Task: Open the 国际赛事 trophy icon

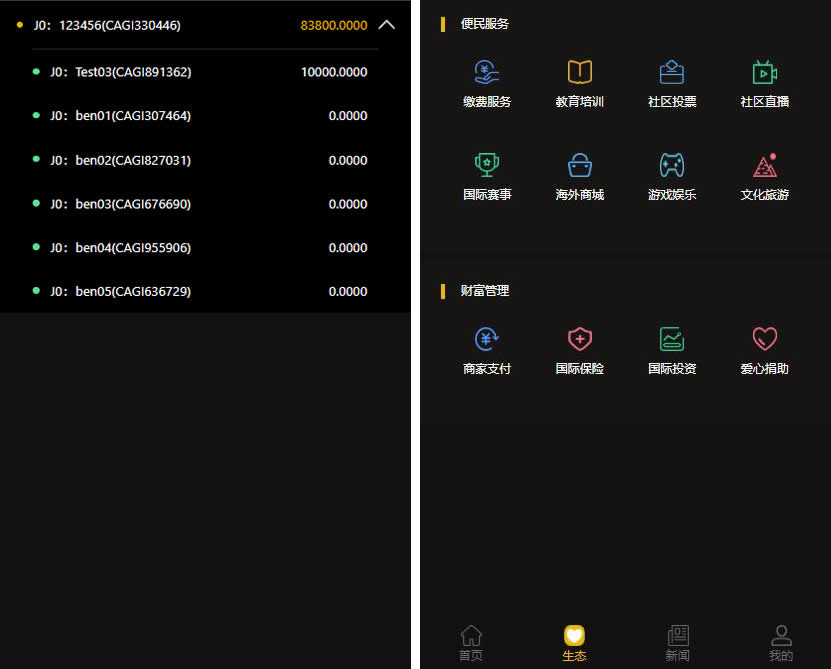Action: coord(487,166)
